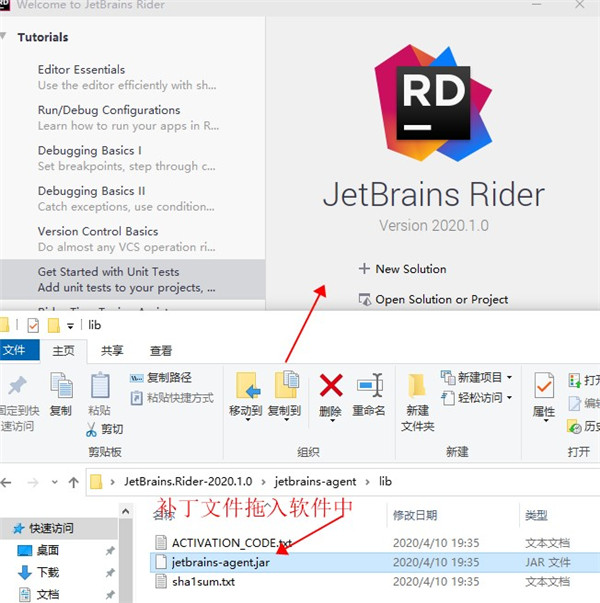Open the Editor Essentials tutorial
The image size is (600, 603).
coord(127,77)
